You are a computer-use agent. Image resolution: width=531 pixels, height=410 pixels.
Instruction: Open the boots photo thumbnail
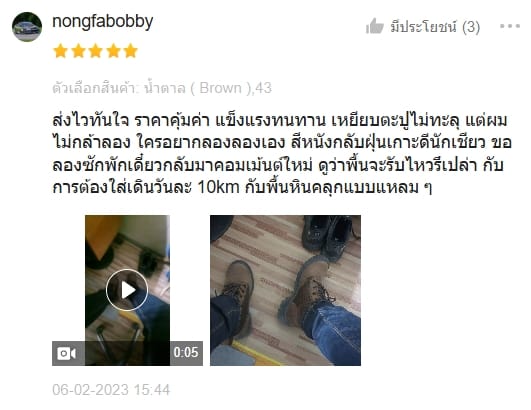[x=285, y=290]
